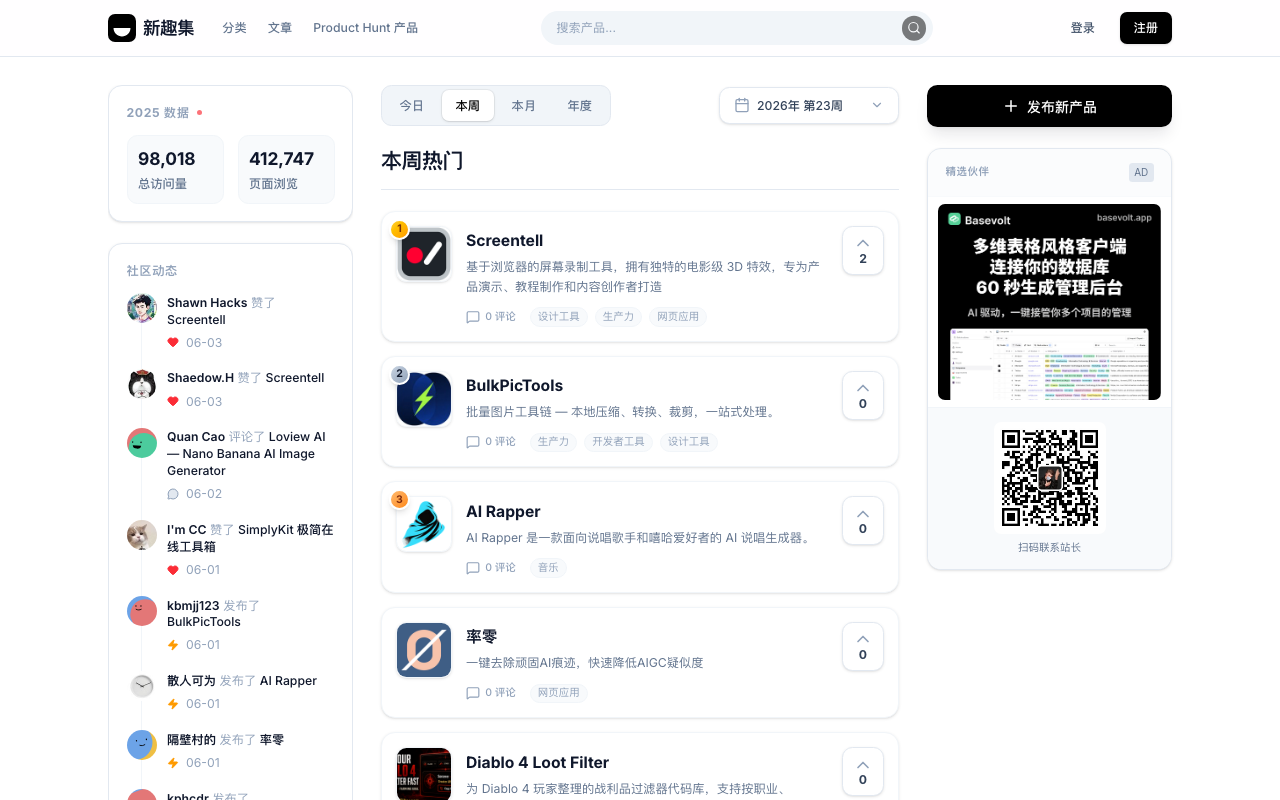1280x800 pixels.
Task: Click the Diablo 4 Loot Filter title
Action: pyautogui.click(x=538, y=762)
